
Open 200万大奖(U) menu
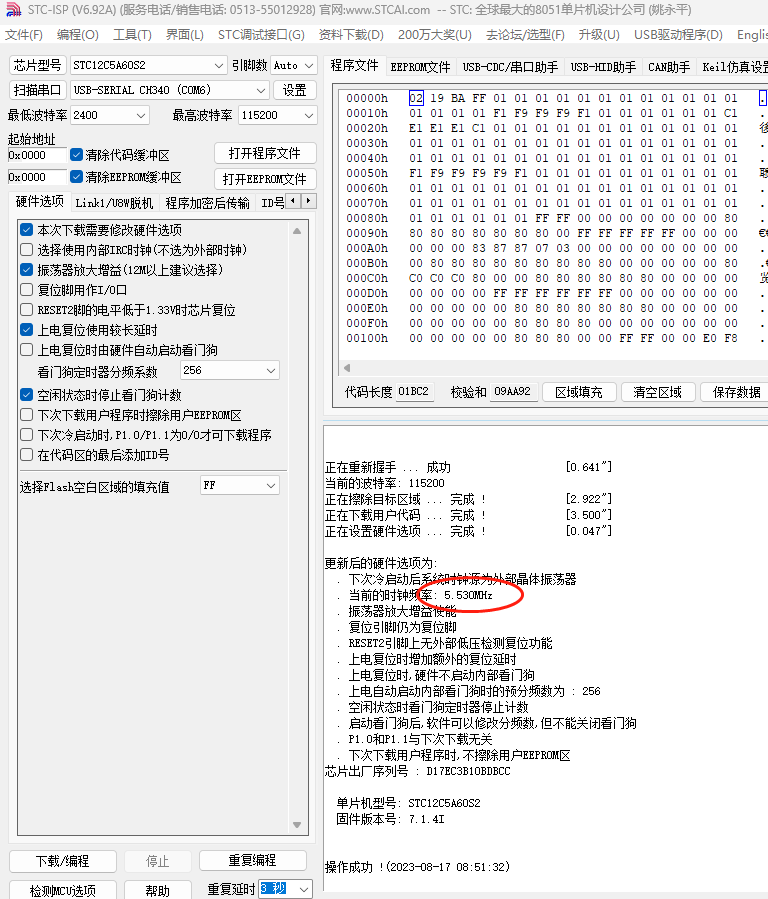click(x=434, y=35)
